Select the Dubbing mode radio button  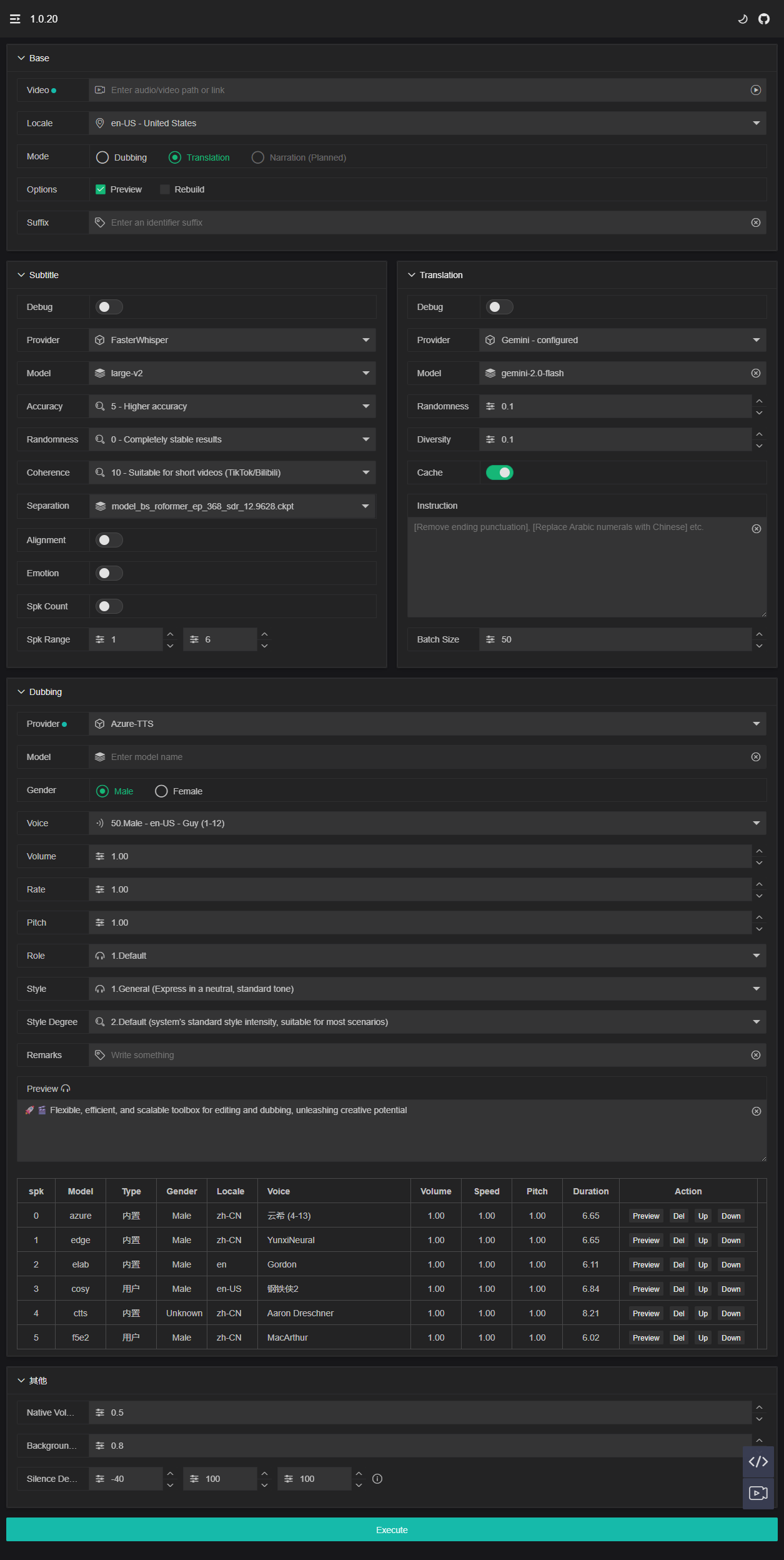pyautogui.click(x=102, y=157)
